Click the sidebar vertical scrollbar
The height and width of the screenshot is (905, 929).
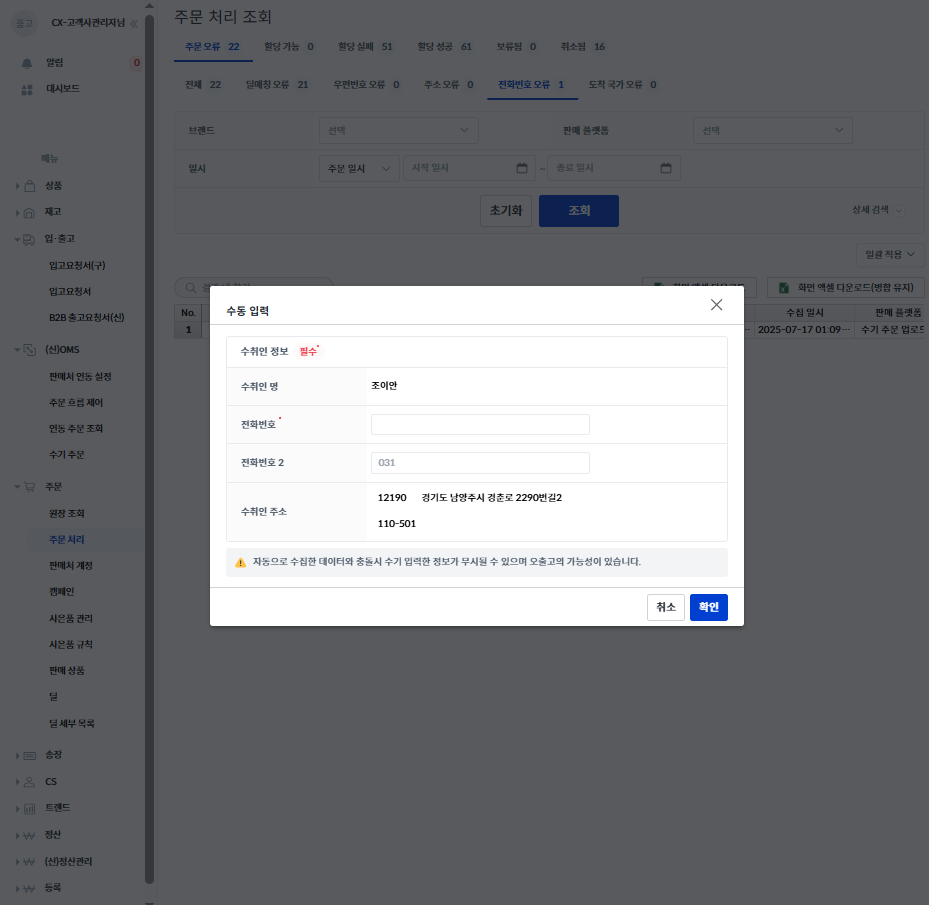pyautogui.click(x=149, y=450)
